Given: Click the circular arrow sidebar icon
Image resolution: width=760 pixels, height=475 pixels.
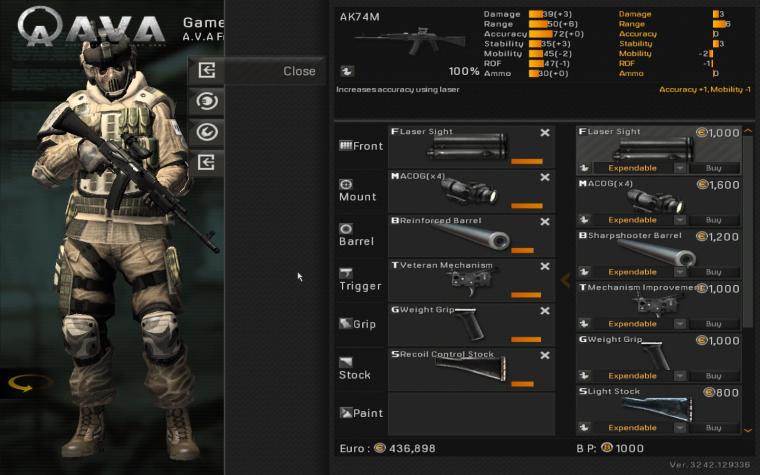Looking at the screenshot, I should tap(207, 132).
